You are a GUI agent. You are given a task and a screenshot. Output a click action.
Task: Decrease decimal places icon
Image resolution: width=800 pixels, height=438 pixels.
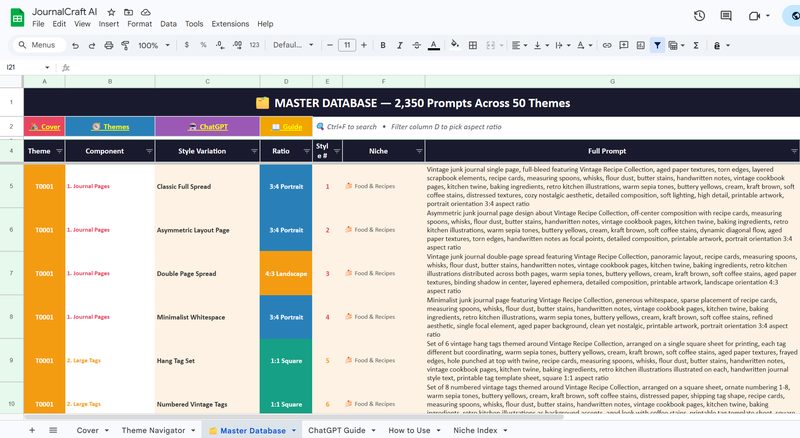point(220,45)
